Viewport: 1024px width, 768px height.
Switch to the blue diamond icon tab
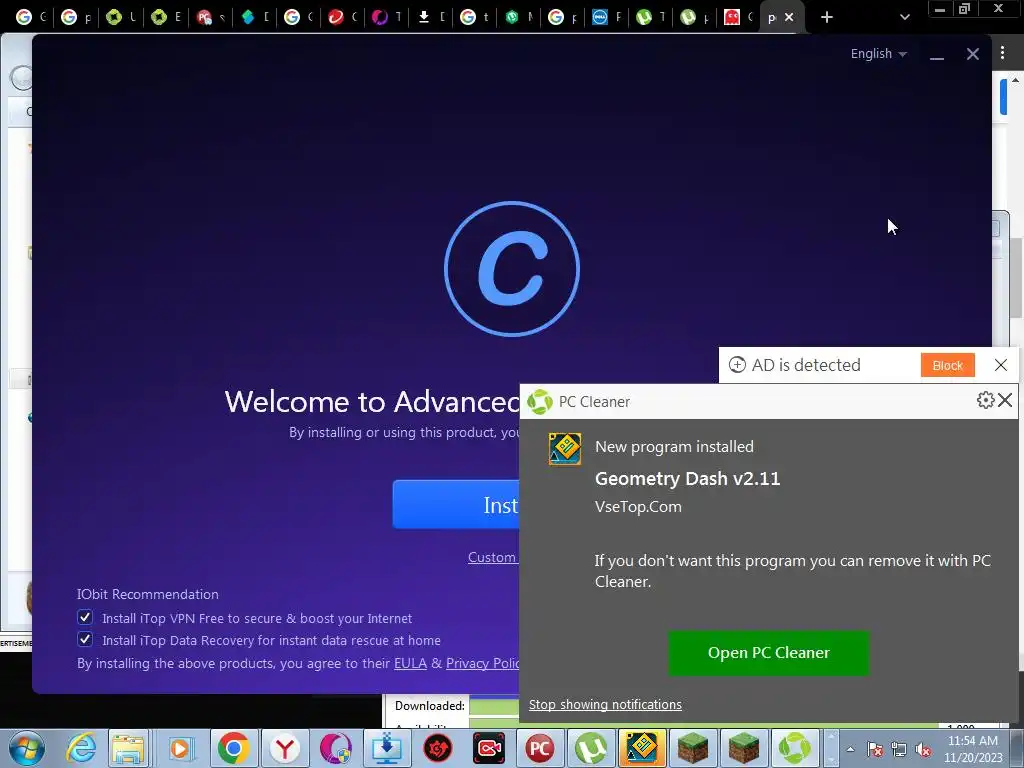click(254, 18)
